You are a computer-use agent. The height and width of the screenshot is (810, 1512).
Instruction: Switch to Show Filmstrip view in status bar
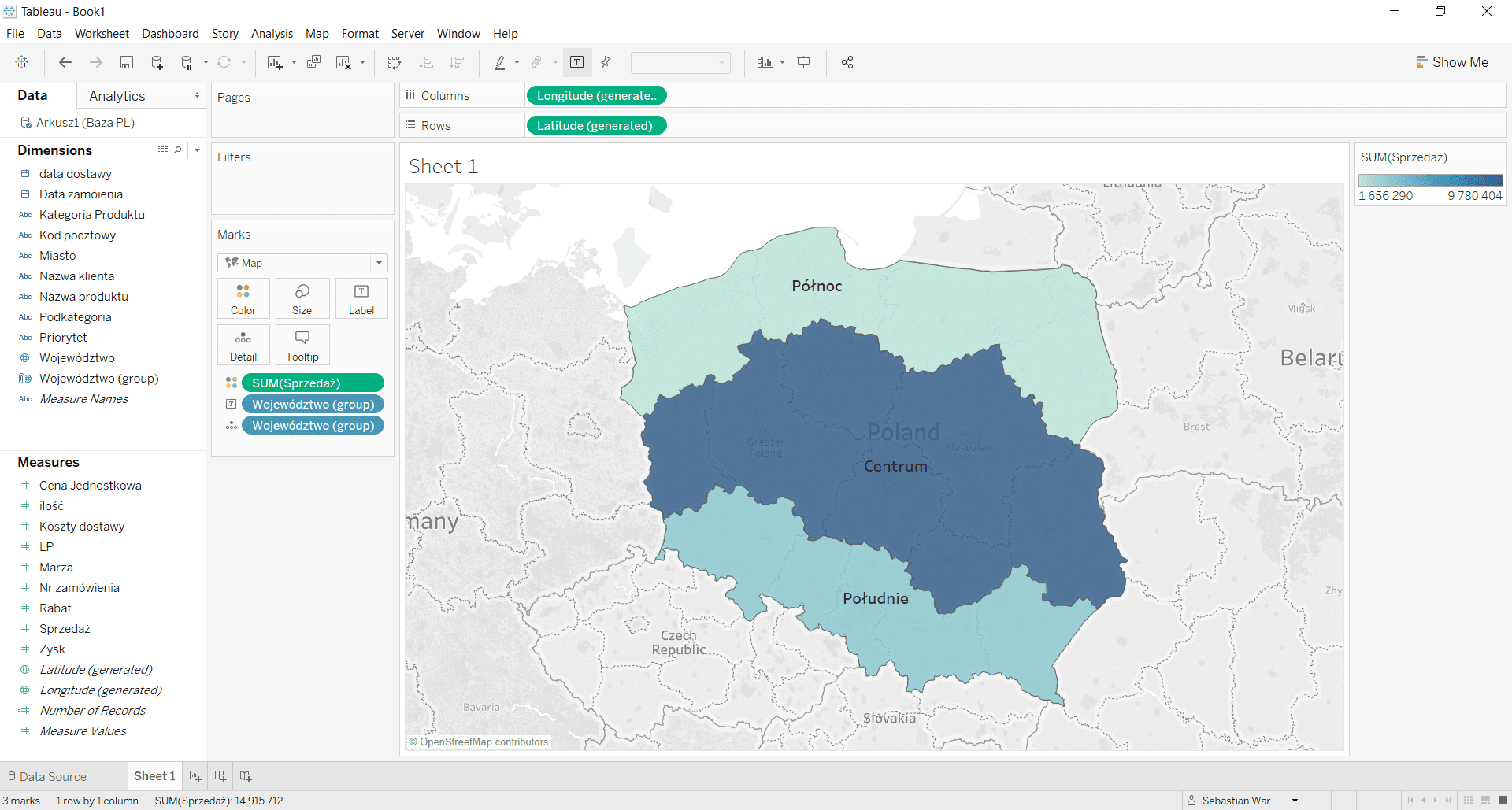(x=1485, y=801)
